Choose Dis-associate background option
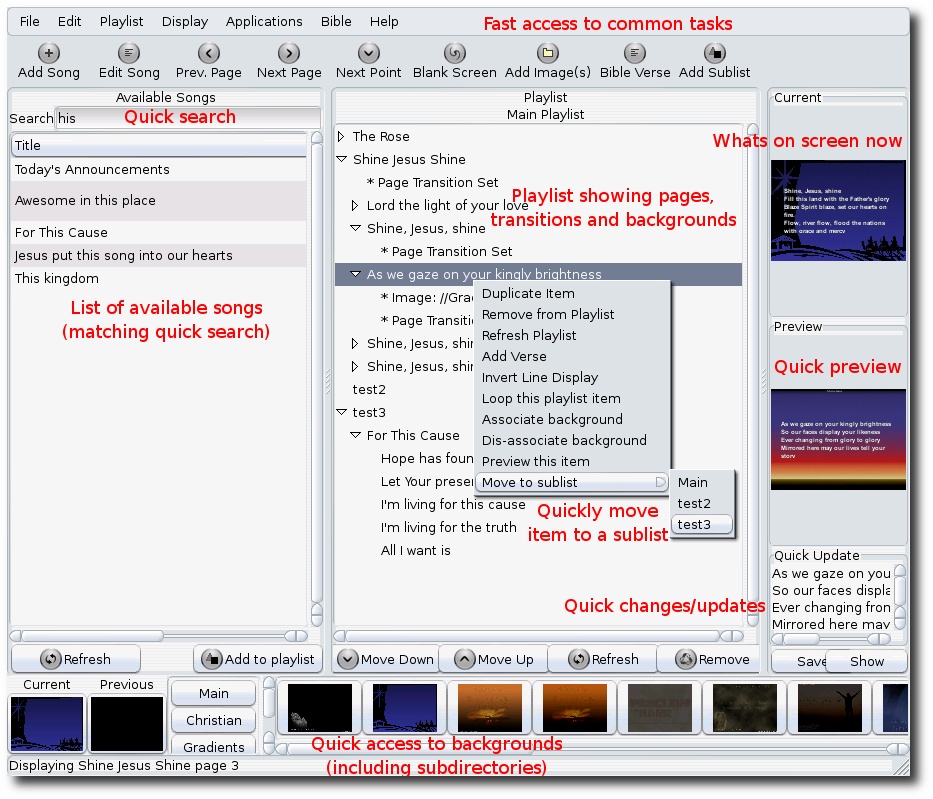This screenshot has width=933, height=799. pos(572,440)
